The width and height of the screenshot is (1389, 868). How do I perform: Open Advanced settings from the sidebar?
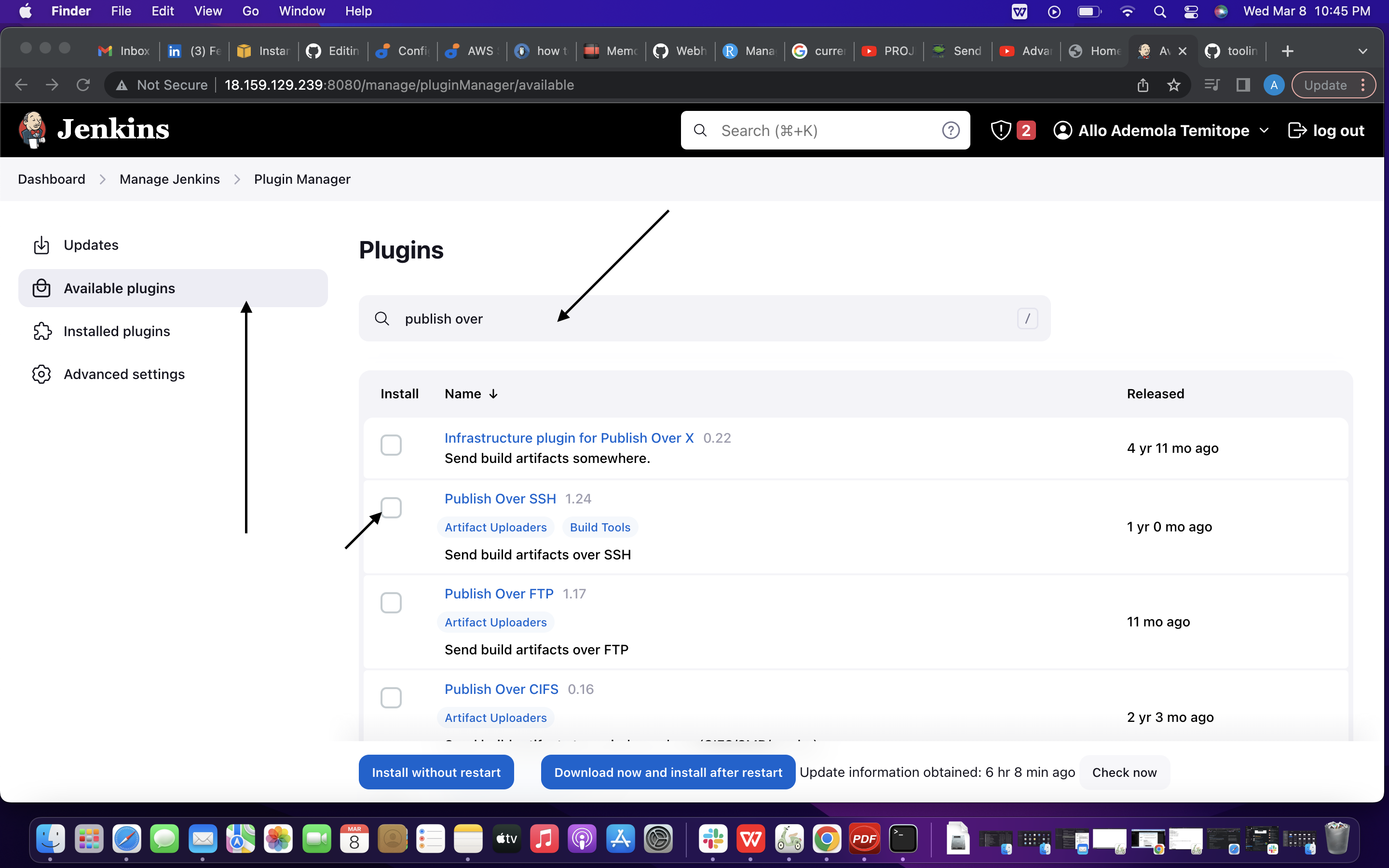(124, 374)
